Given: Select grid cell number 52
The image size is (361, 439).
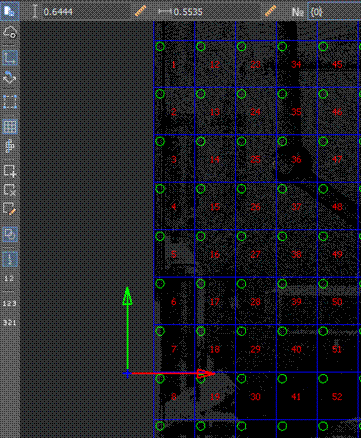Looking at the screenshot, I should [337, 397].
